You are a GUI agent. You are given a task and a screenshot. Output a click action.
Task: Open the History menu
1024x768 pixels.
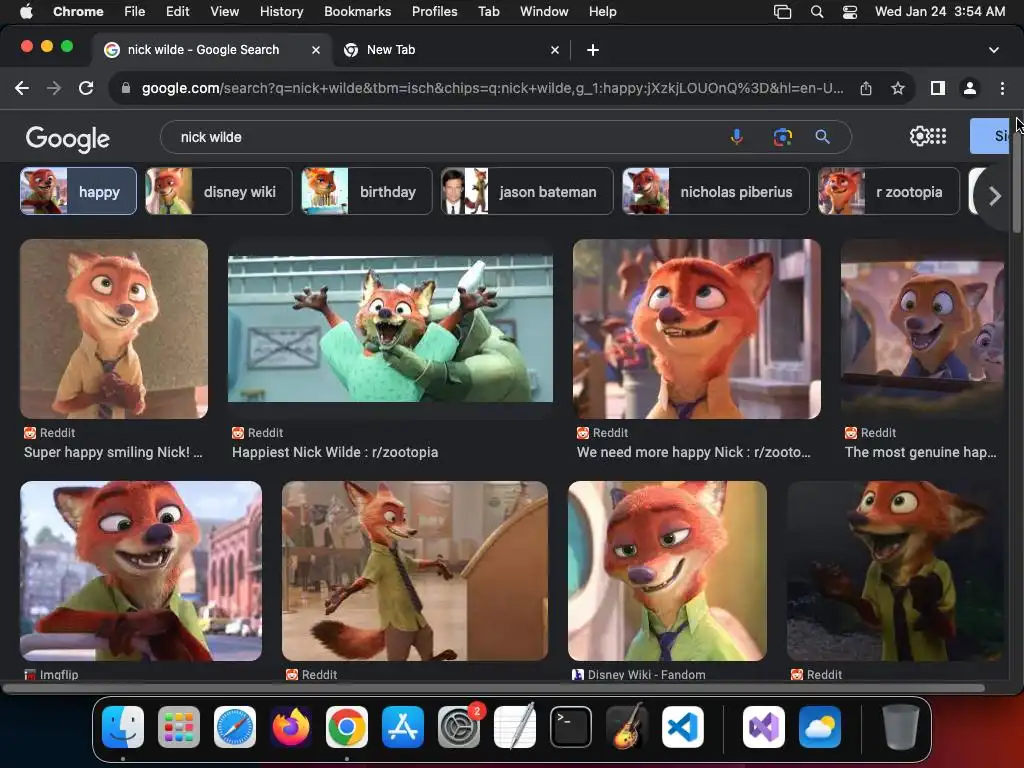(x=281, y=12)
